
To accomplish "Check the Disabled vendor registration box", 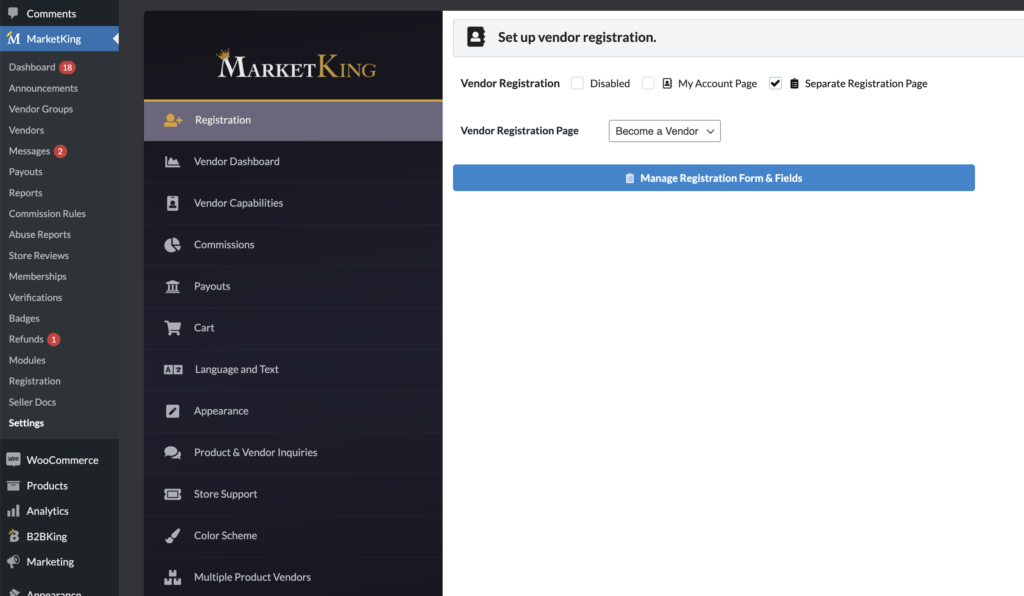I will (x=577, y=84).
